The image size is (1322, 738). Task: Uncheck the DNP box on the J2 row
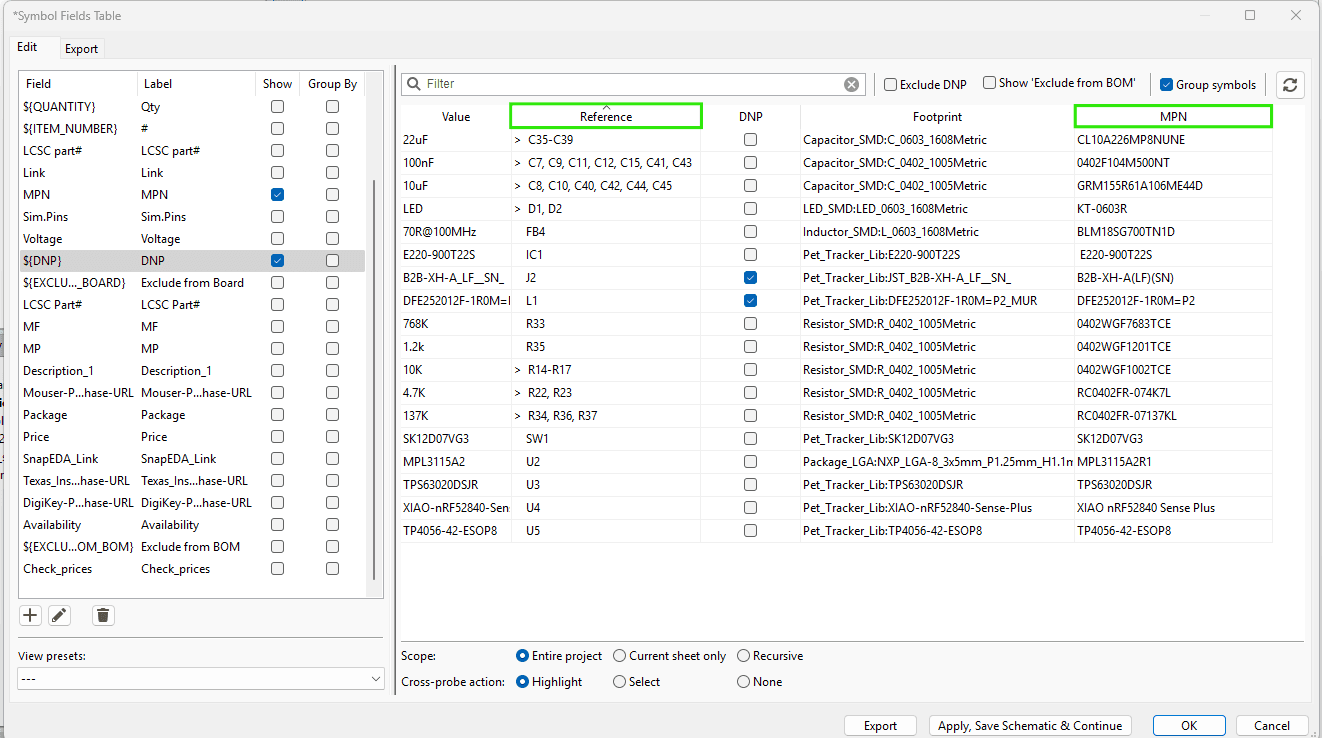pos(751,277)
